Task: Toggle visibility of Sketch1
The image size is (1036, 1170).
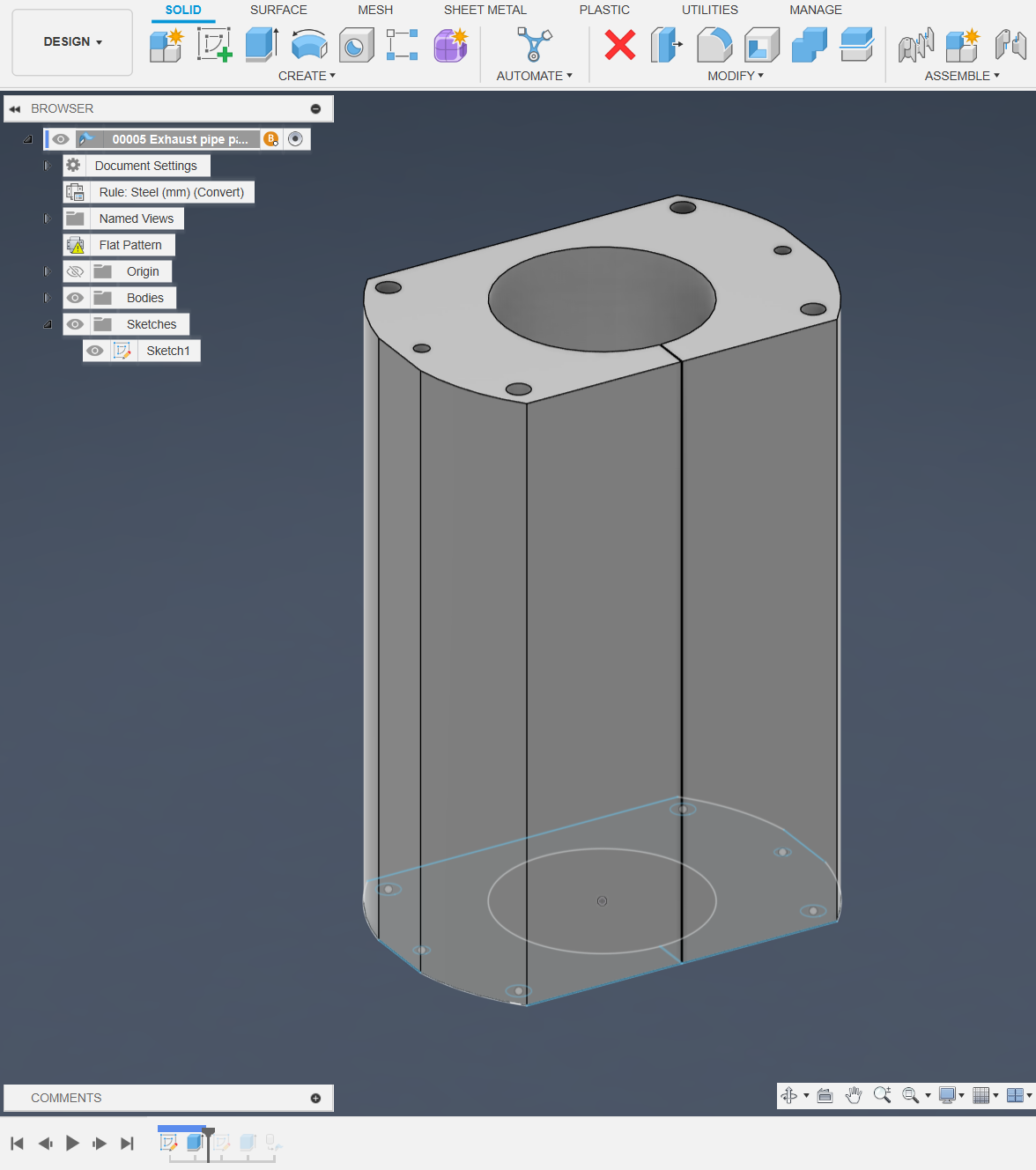Action: tap(95, 350)
